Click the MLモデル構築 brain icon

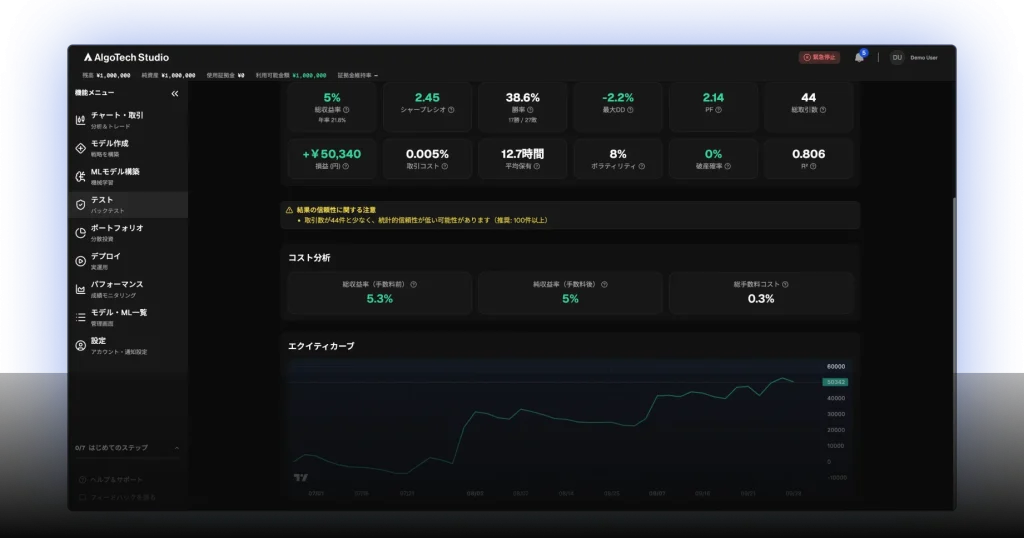(x=80, y=176)
